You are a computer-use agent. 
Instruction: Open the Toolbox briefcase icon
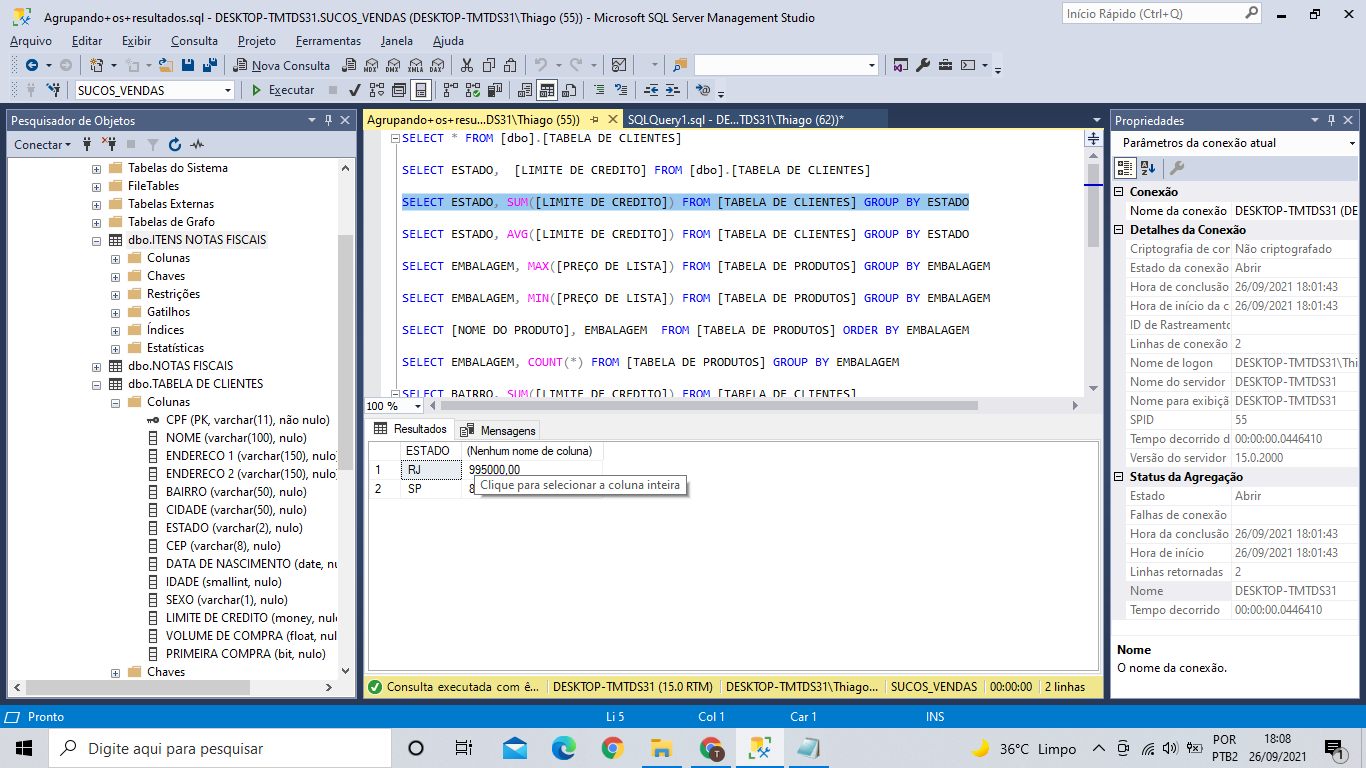(944, 65)
